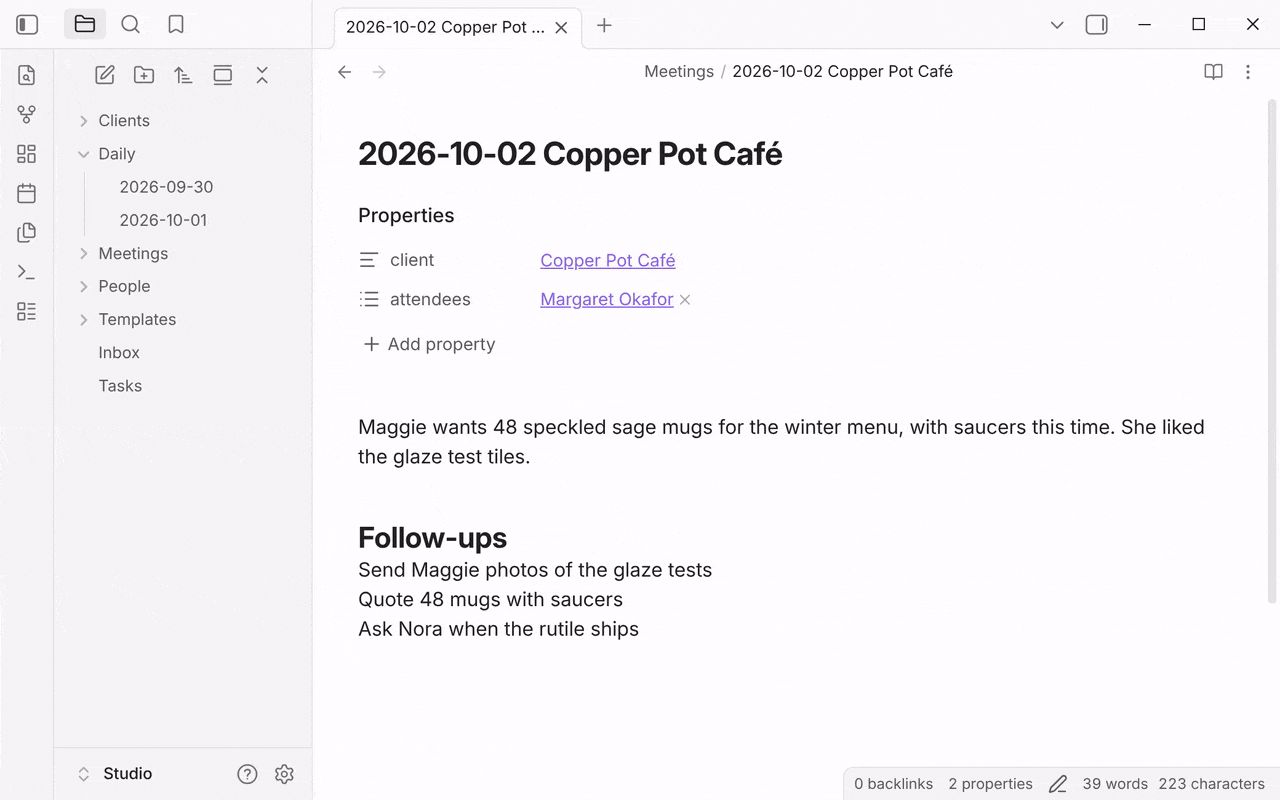Open Obsidian settings gear
Screen dimensions: 1280x800
point(284,774)
